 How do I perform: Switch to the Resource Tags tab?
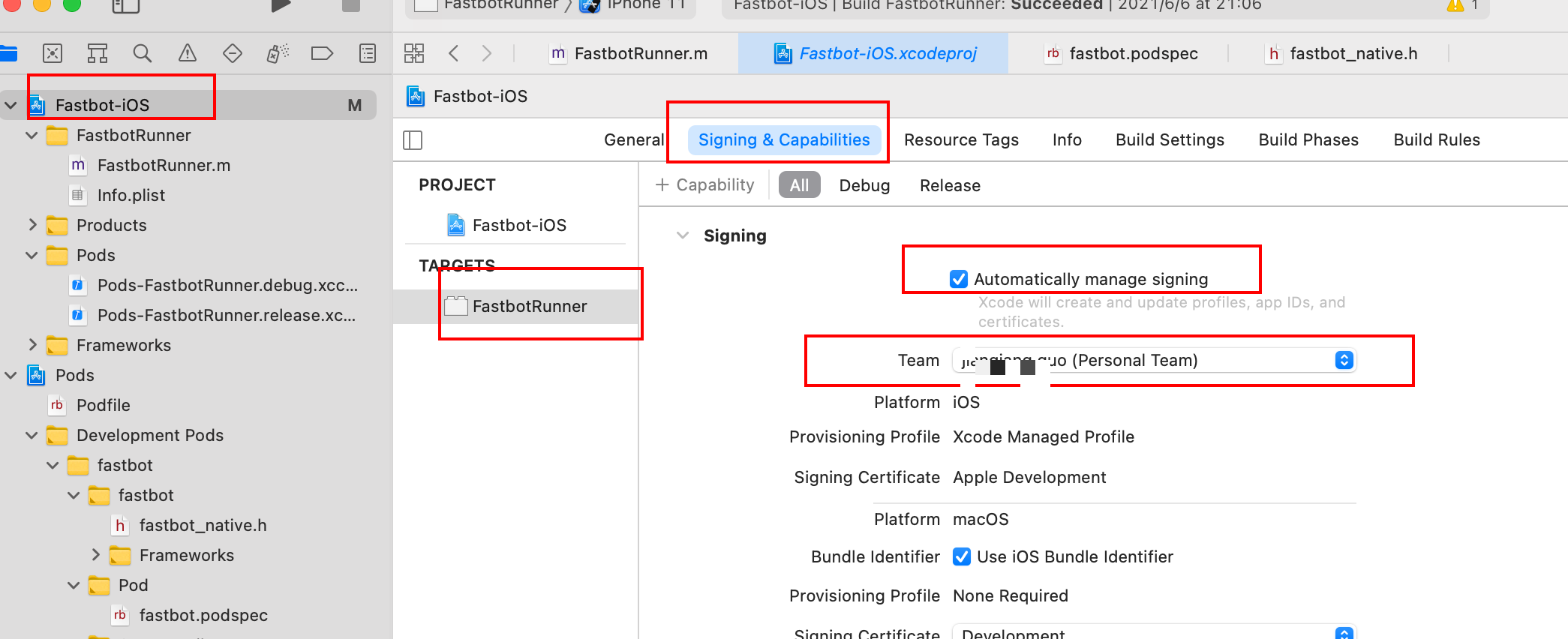pyautogui.click(x=961, y=140)
